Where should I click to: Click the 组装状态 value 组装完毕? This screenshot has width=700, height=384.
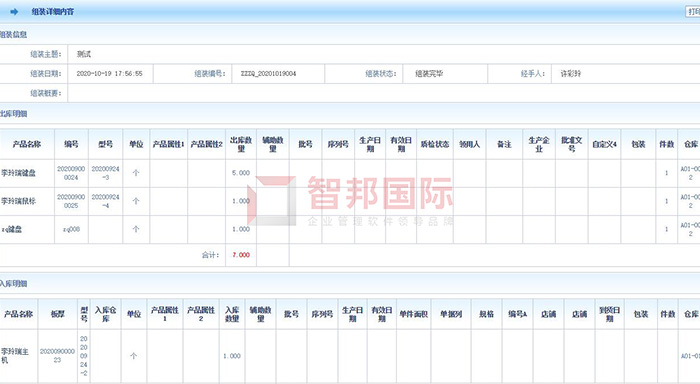tap(429, 74)
